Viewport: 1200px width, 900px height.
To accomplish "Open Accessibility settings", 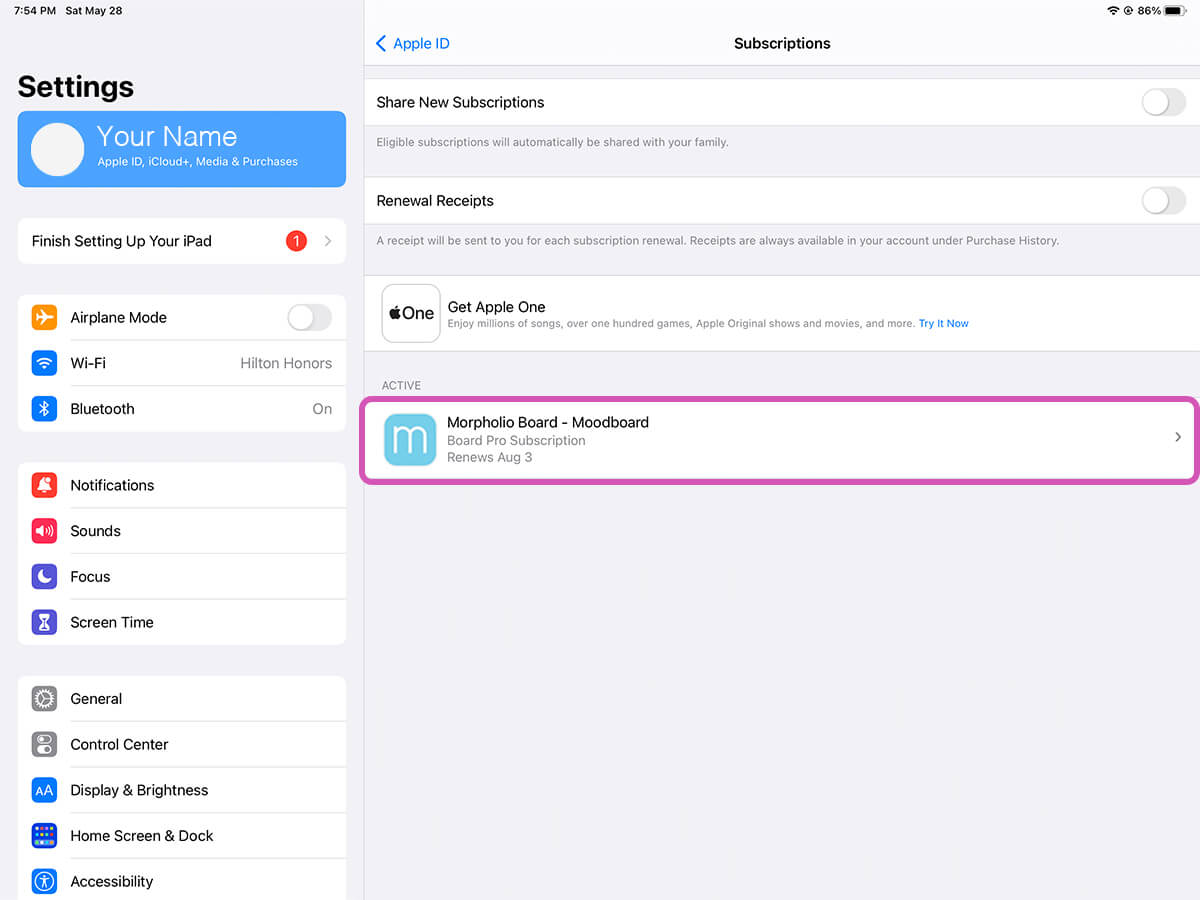I will tap(111, 881).
